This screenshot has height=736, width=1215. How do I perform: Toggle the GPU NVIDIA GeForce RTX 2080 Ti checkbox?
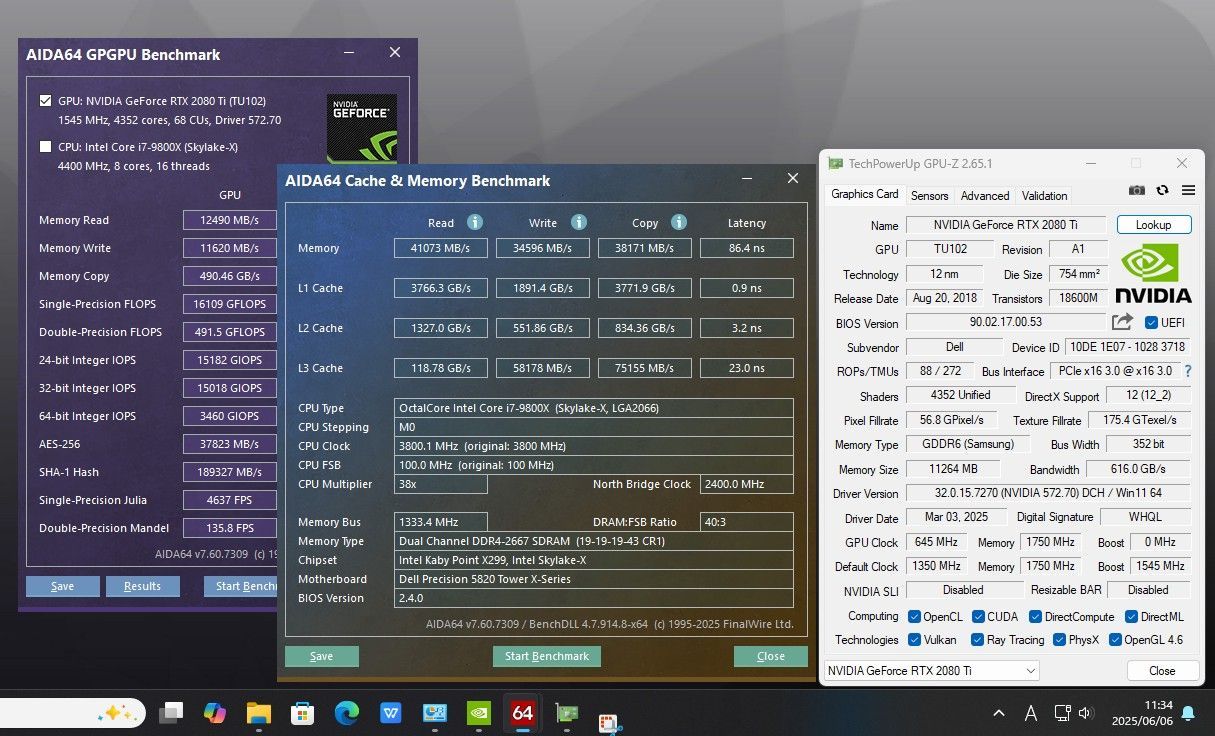[x=45, y=101]
